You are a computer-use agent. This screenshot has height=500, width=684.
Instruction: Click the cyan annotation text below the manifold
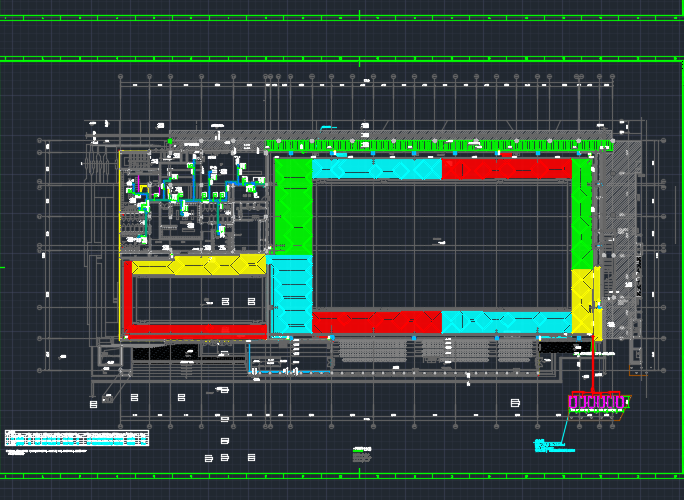click(x=555, y=446)
